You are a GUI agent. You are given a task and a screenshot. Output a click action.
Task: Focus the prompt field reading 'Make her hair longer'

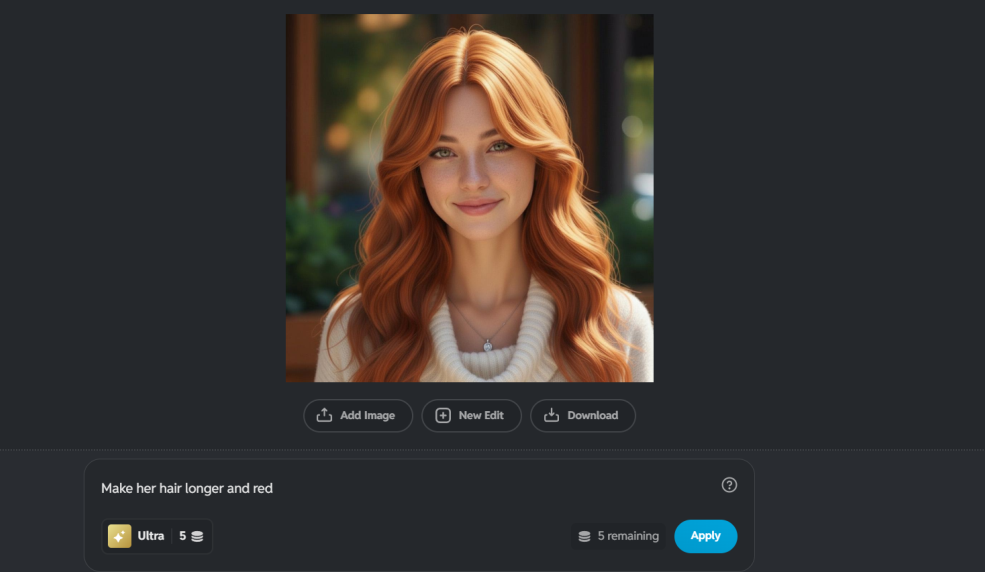(x=187, y=488)
